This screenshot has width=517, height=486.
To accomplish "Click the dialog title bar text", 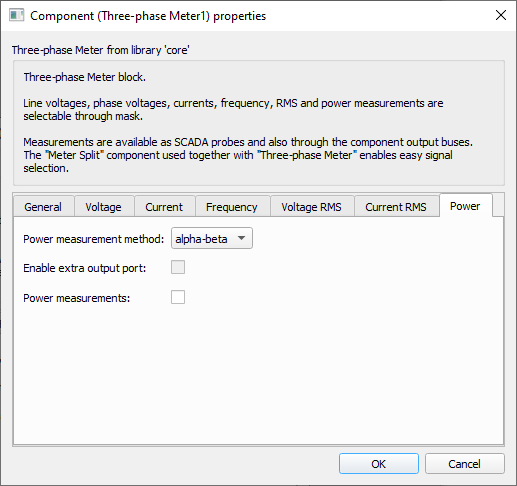I will 148,16.
